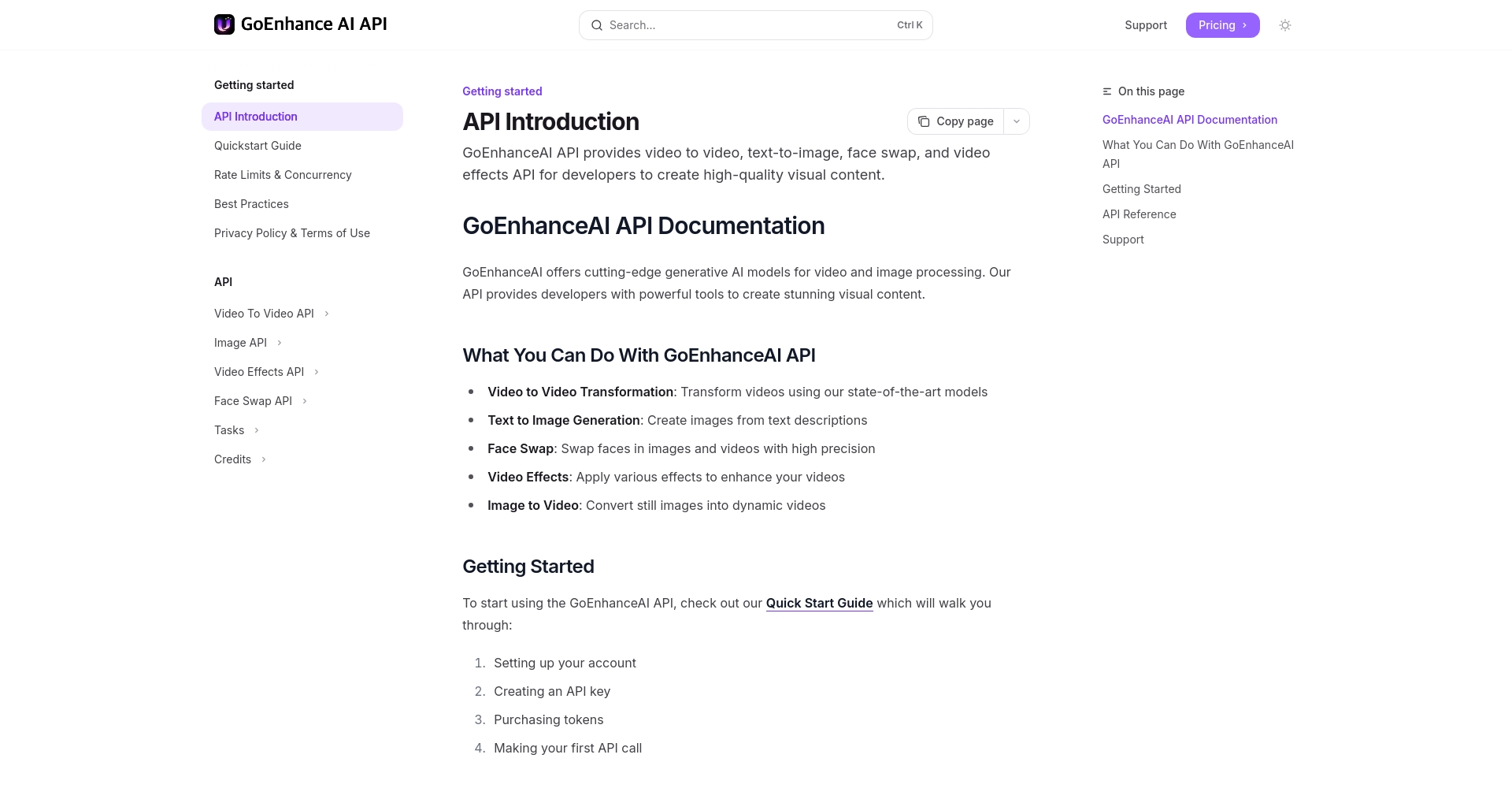The image size is (1512, 788).
Task: Jump to API Reference in On this page
Action: pos(1139,214)
